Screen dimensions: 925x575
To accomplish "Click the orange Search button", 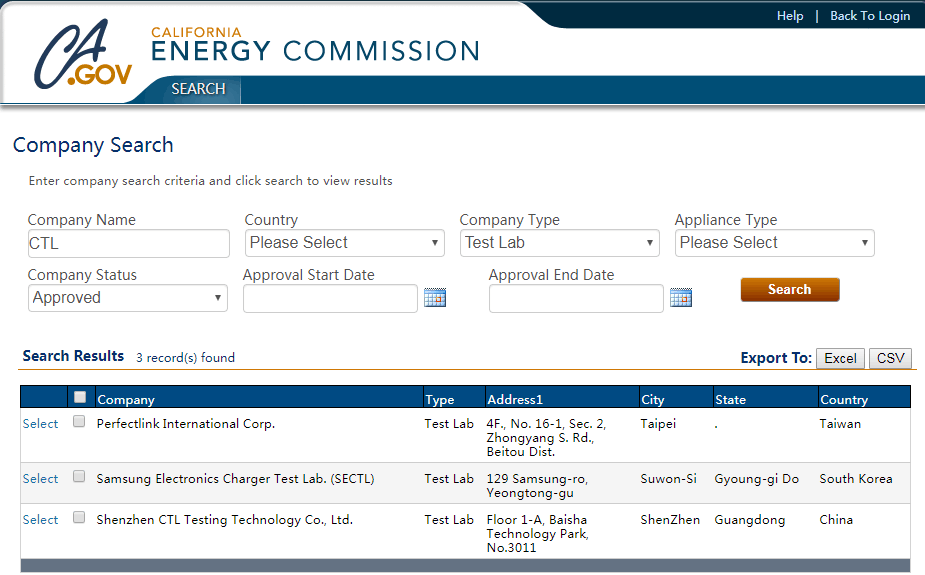I will tap(790, 290).
